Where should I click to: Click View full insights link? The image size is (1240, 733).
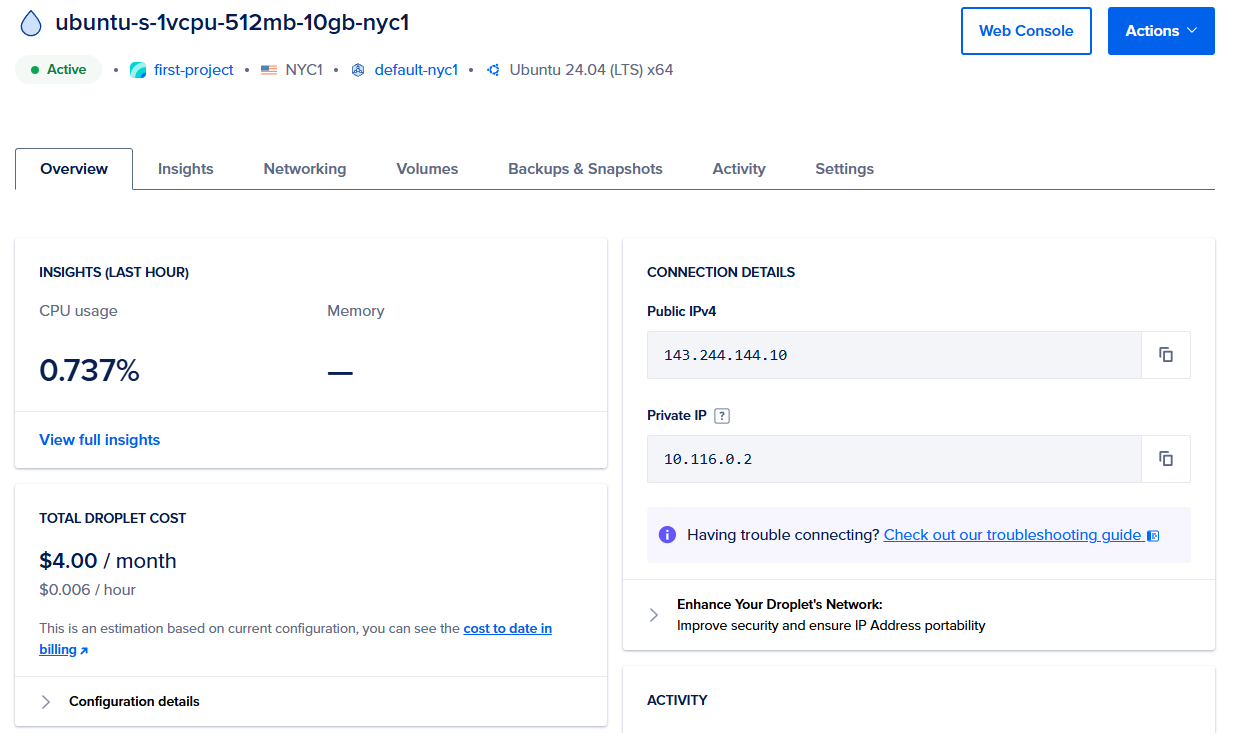click(x=99, y=440)
